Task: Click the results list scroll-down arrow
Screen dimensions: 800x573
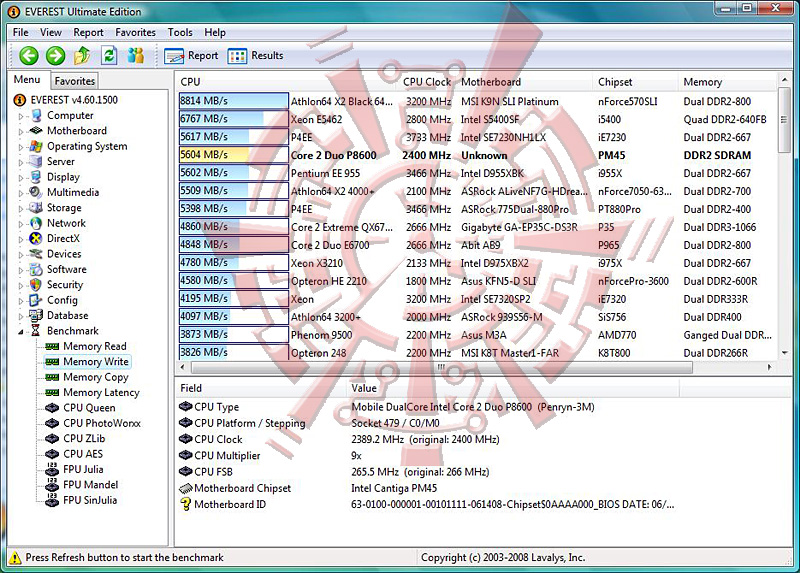Action: pos(784,353)
